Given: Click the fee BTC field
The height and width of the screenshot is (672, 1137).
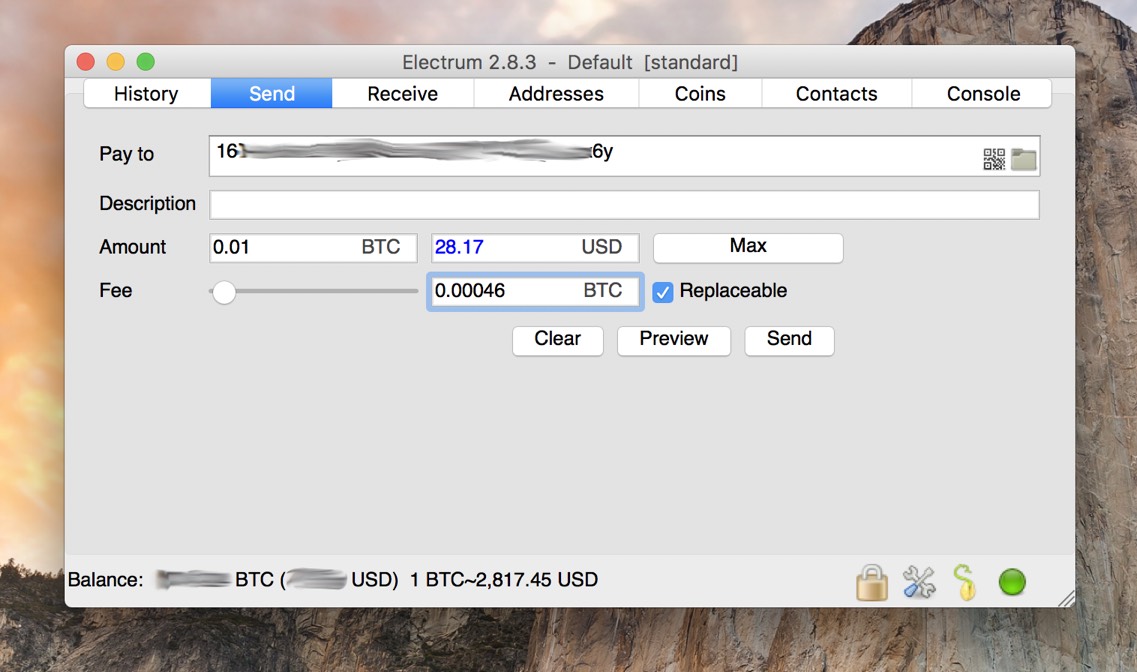Looking at the screenshot, I should [x=535, y=291].
